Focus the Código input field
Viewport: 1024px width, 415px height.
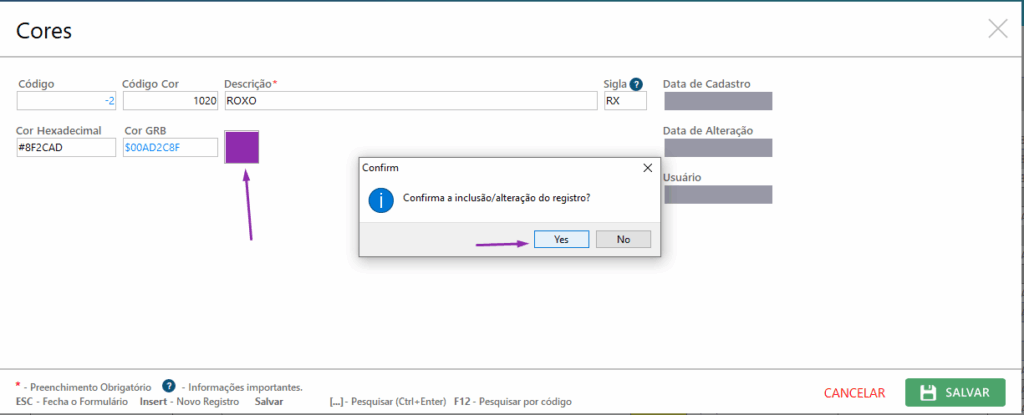pos(67,101)
